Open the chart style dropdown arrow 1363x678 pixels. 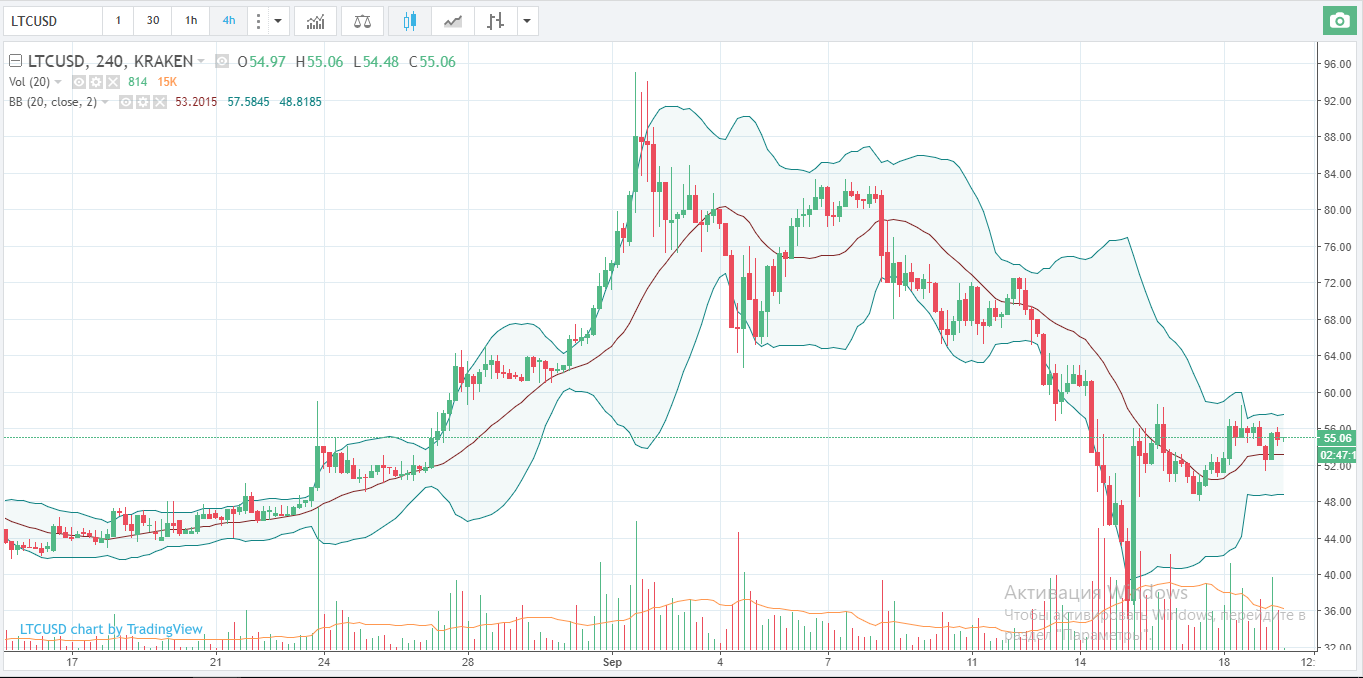coord(526,21)
